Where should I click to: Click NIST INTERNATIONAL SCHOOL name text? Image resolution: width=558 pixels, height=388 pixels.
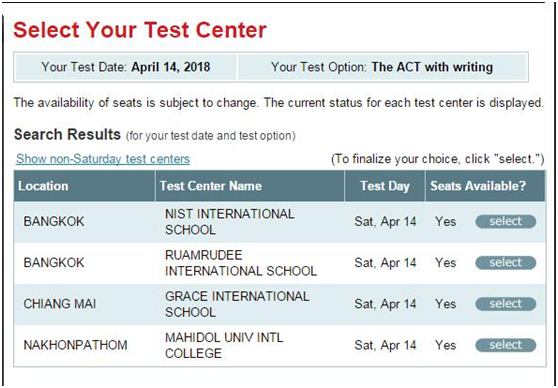[x=230, y=222]
